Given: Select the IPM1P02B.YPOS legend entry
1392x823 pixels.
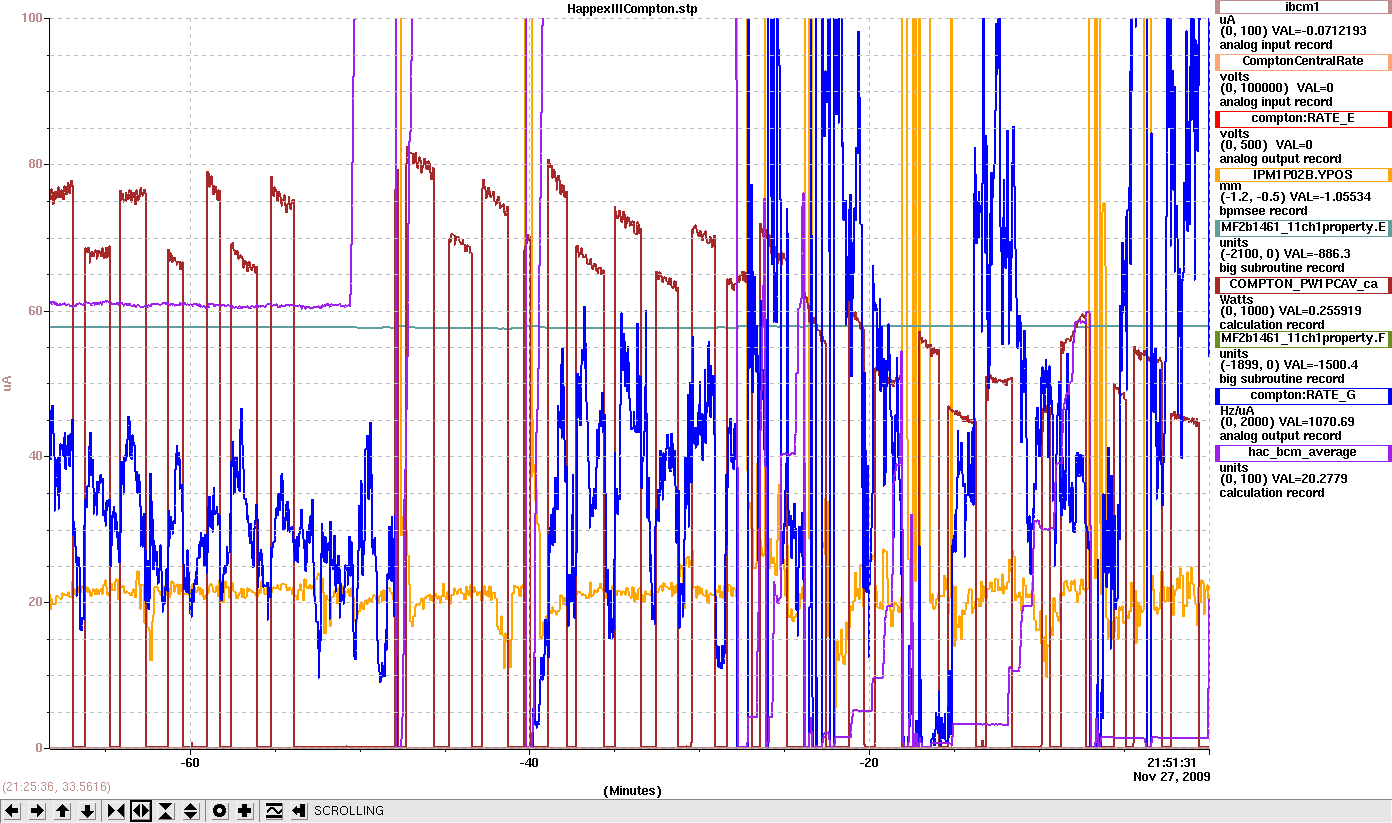Looking at the screenshot, I should coord(1303,174).
